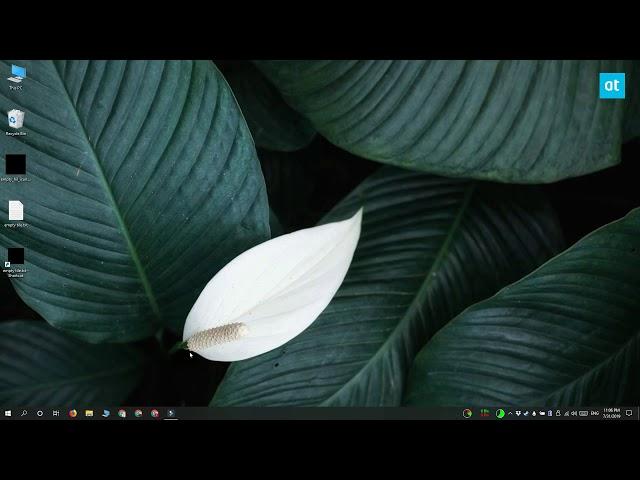Image resolution: width=640 pixels, height=480 pixels.
Task: Select the white empty file text document
Action: coord(16,213)
